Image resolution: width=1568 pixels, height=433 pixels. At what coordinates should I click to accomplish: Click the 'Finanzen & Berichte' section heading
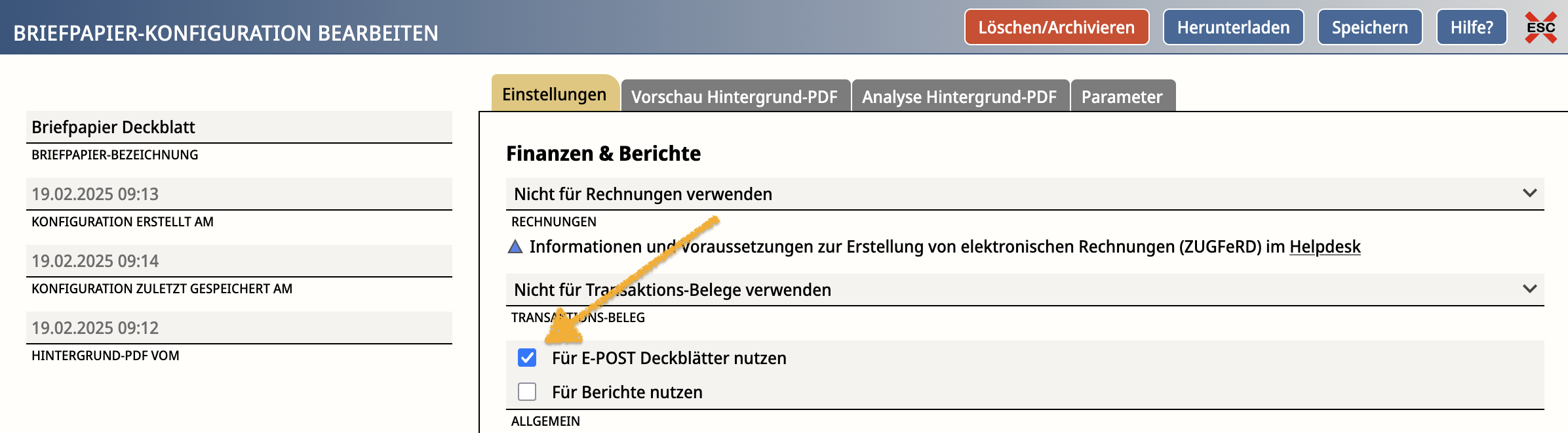coord(603,154)
